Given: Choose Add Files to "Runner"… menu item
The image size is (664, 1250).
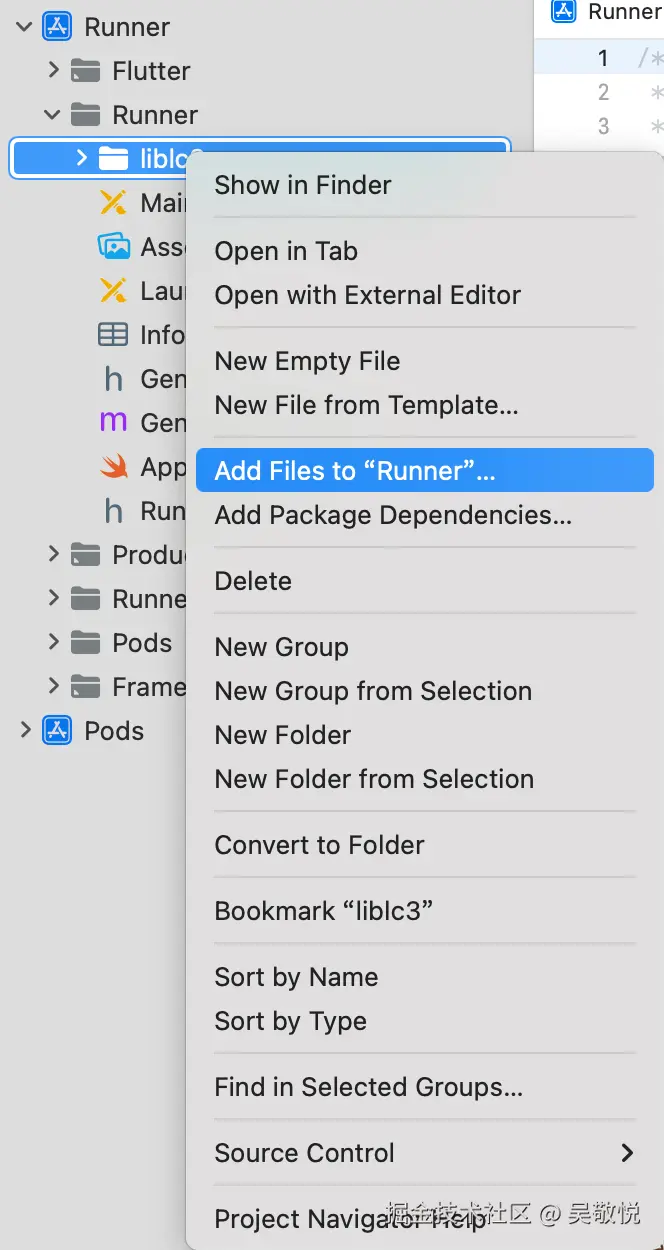Looking at the screenshot, I should pos(355,471).
